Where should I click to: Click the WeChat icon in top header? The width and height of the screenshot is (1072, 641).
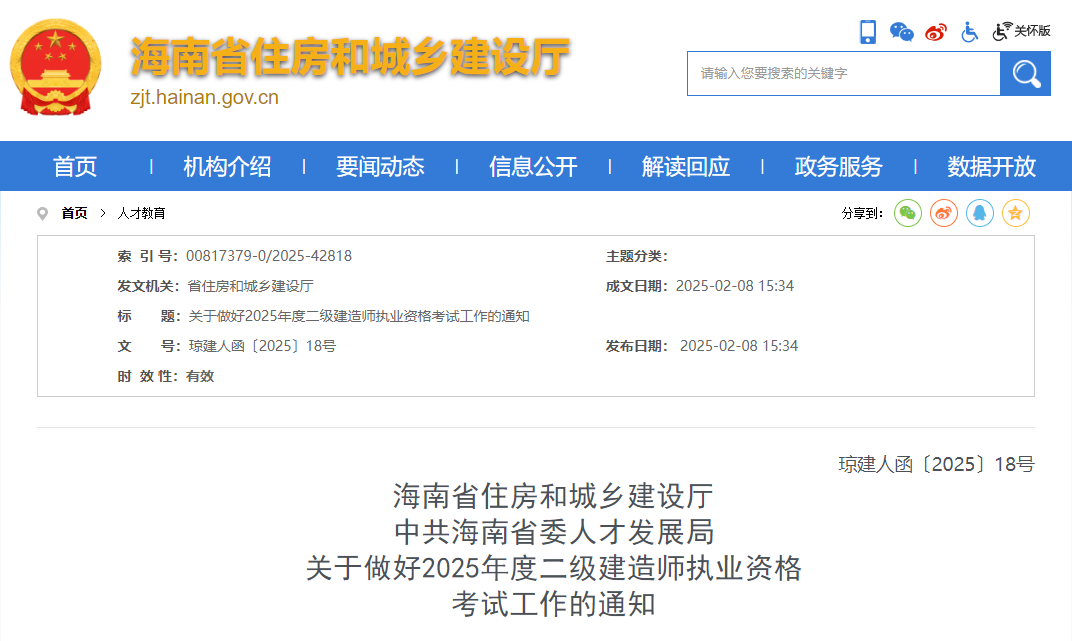(x=901, y=32)
